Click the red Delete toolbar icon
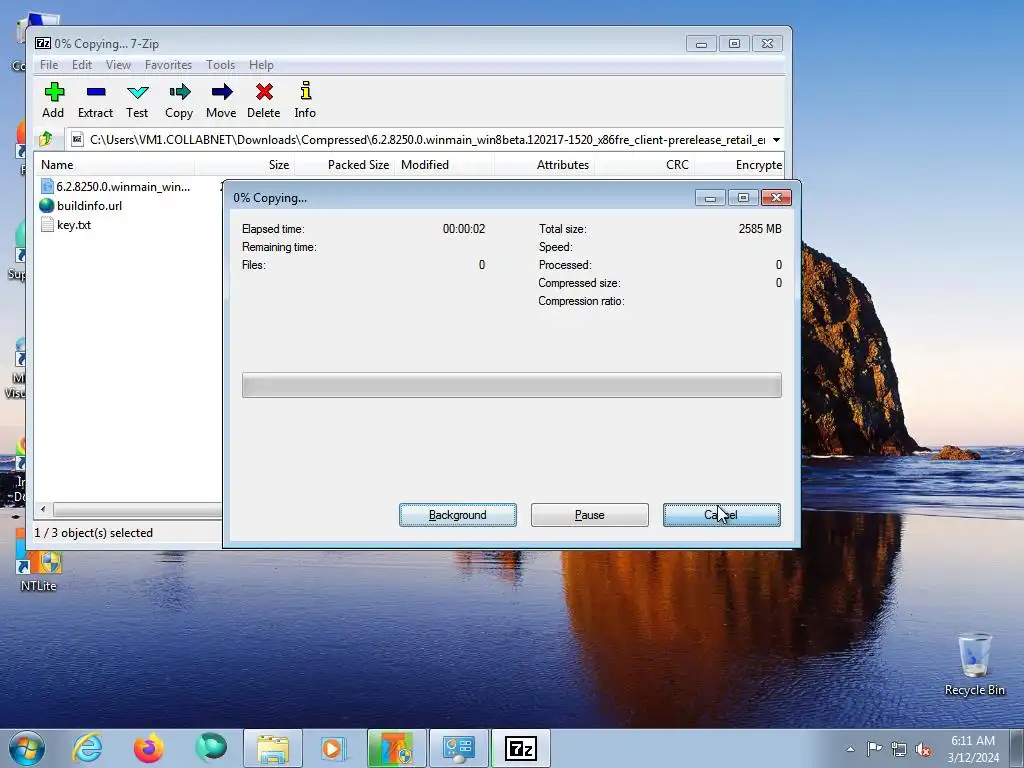The width and height of the screenshot is (1024, 768). [264, 100]
